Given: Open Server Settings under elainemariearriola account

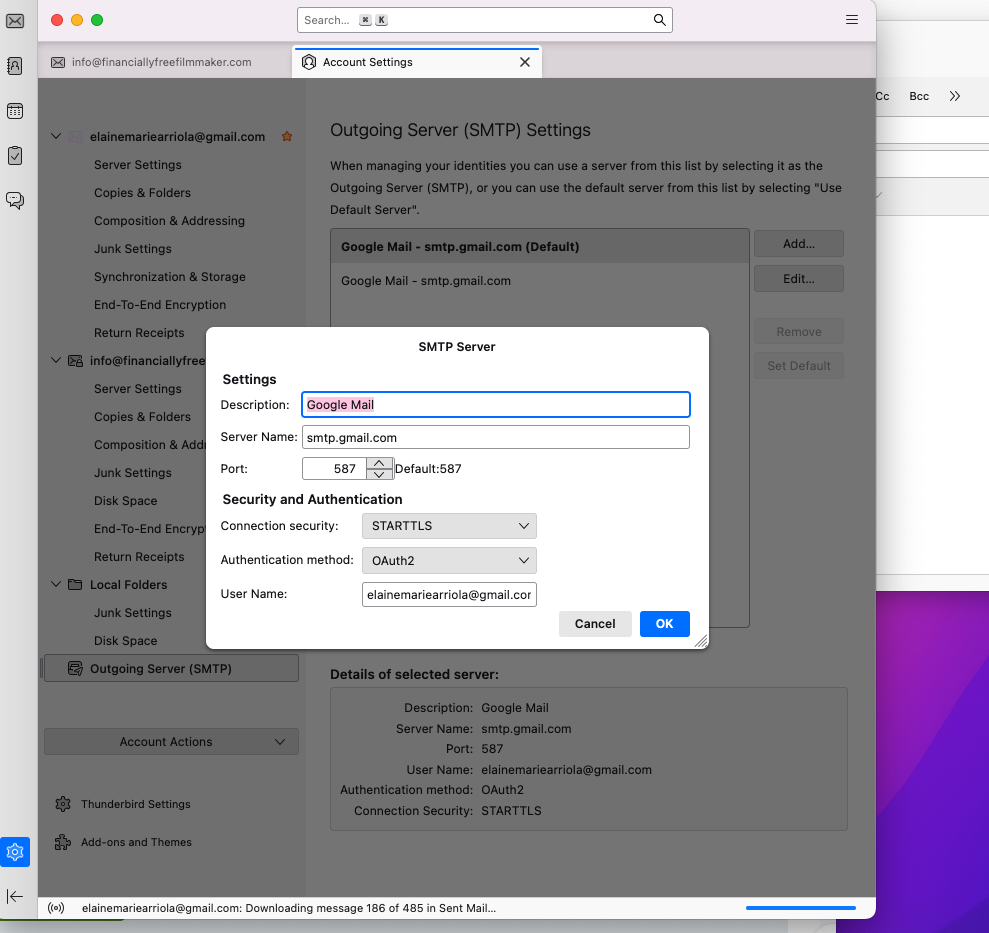Looking at the screenshot, I should 138,165.
